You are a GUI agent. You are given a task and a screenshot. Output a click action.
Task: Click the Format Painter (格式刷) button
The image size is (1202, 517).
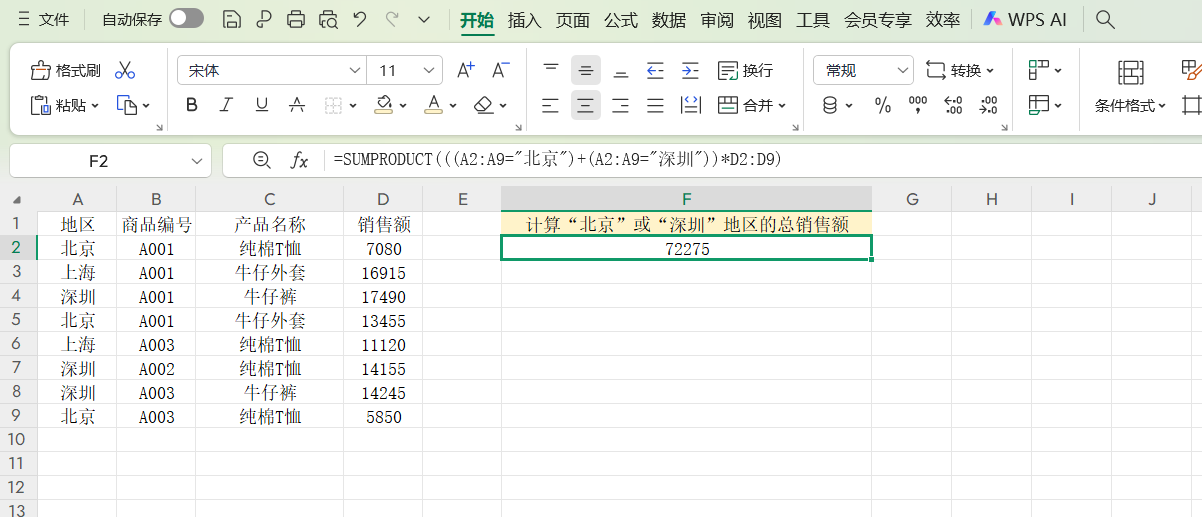pos(66,70)
